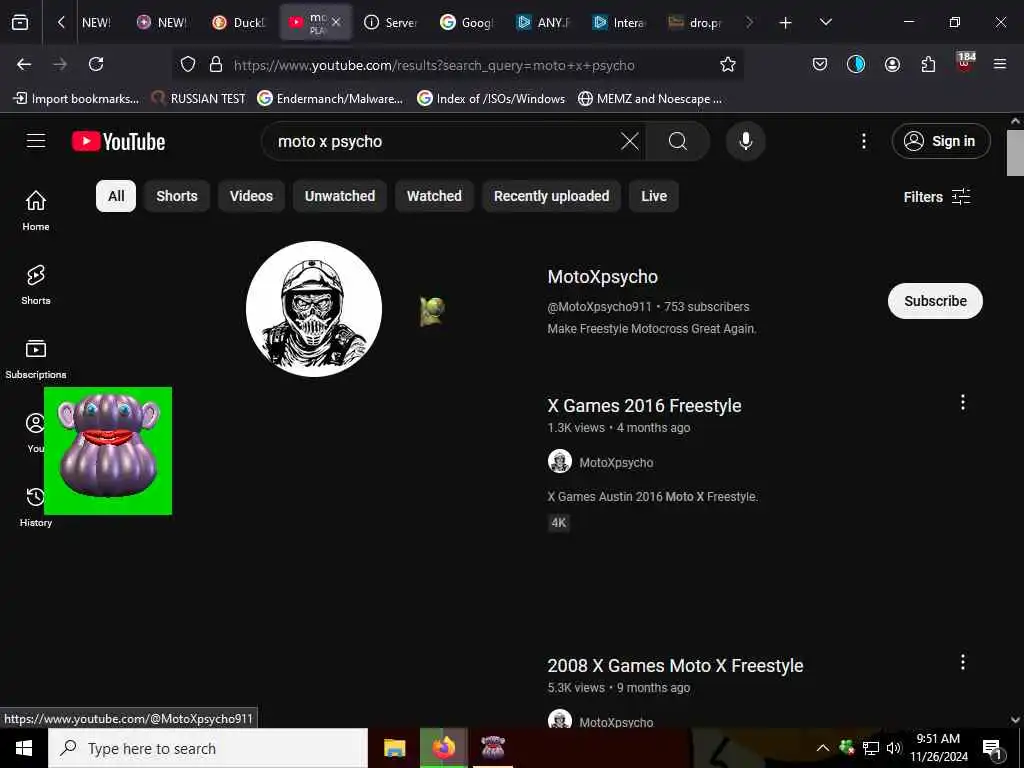
Task: Click the Windows Start button
Action: click(24, 748)
